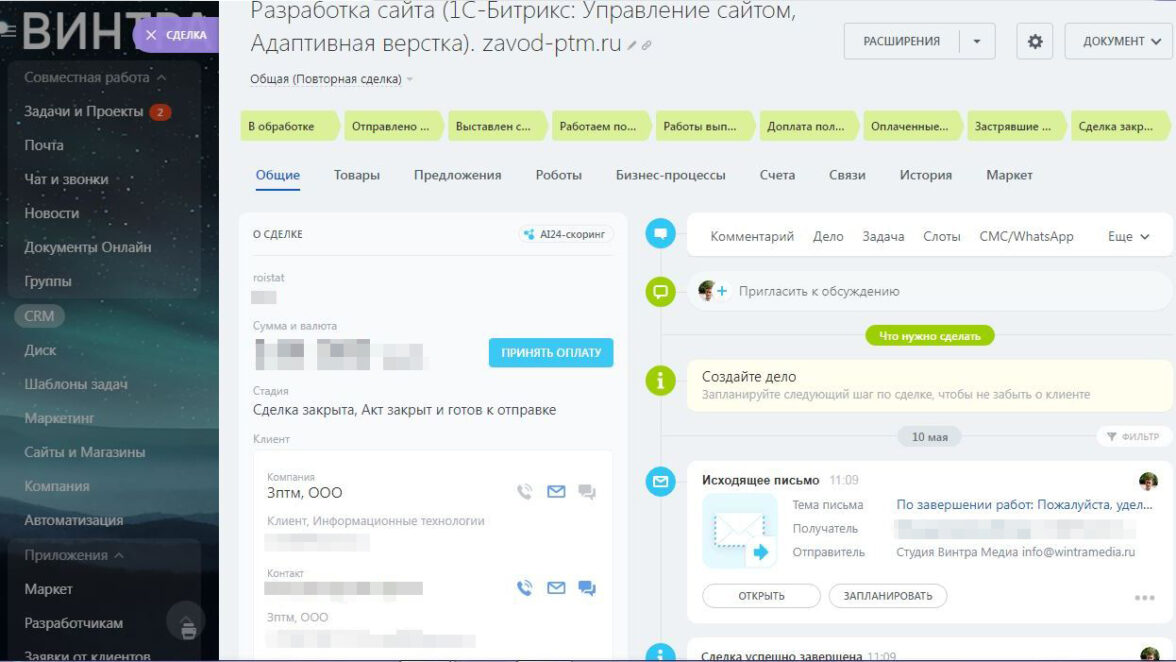Open Задачи и Проекты in sidebar
The height and width of the screenshot is (662, 1176).
coord(83,111)
